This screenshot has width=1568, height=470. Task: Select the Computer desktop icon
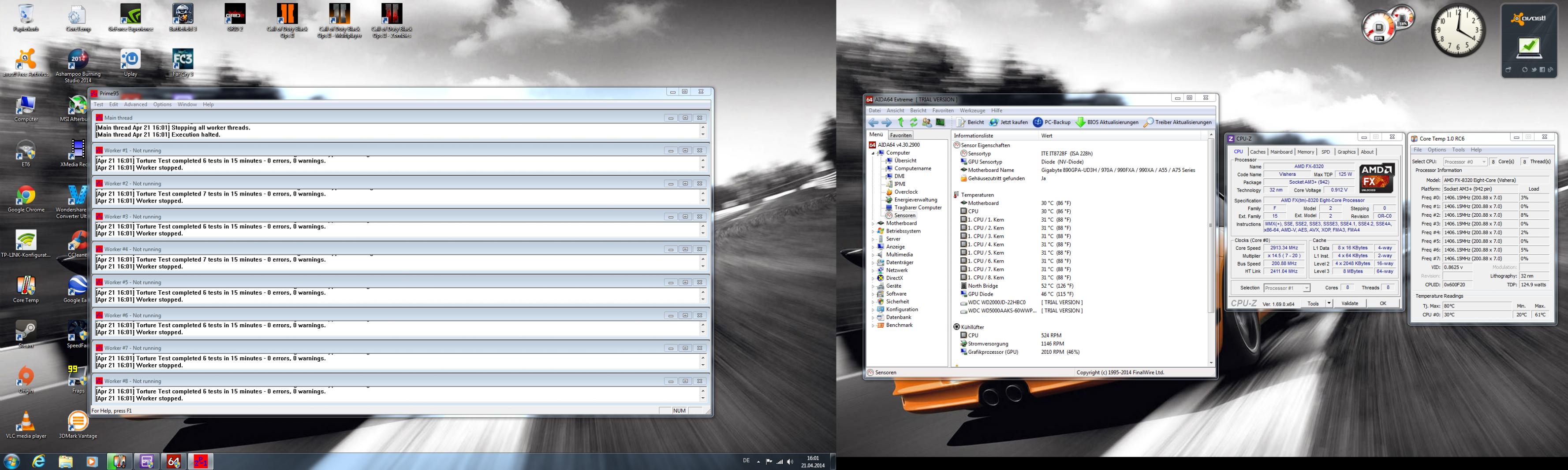26,109
